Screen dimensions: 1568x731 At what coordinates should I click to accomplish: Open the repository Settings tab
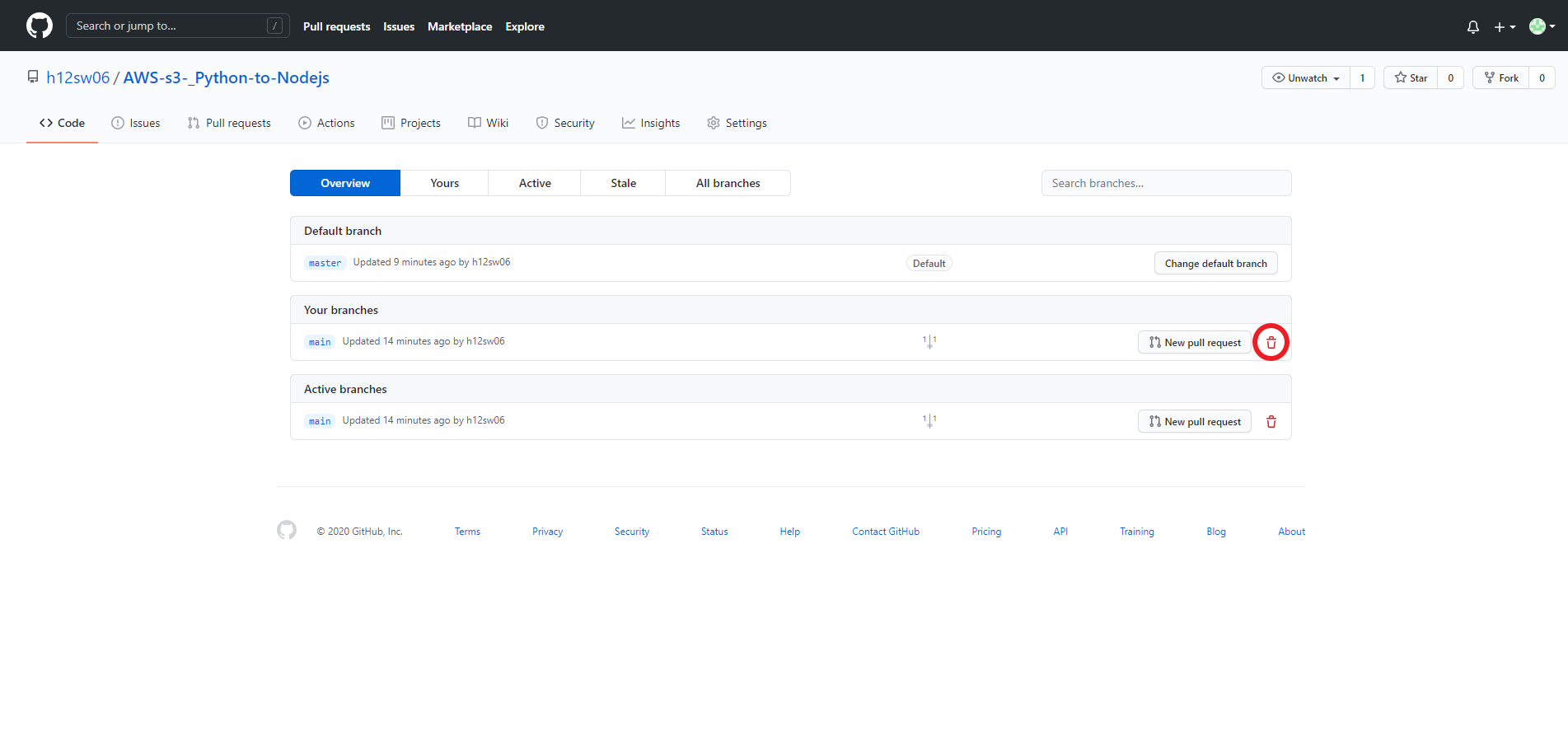click(x=737, y=123)
